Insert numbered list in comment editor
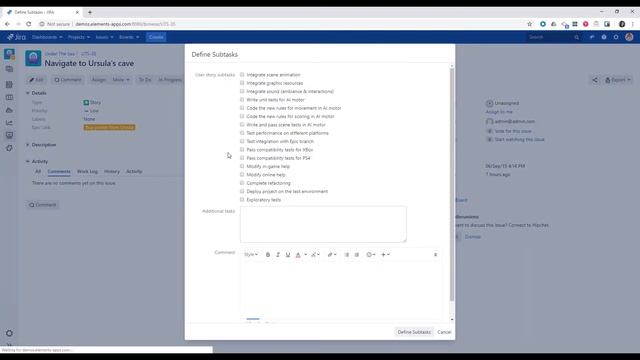The width and height of the screenshot is (640, 360). pos(357,255)
